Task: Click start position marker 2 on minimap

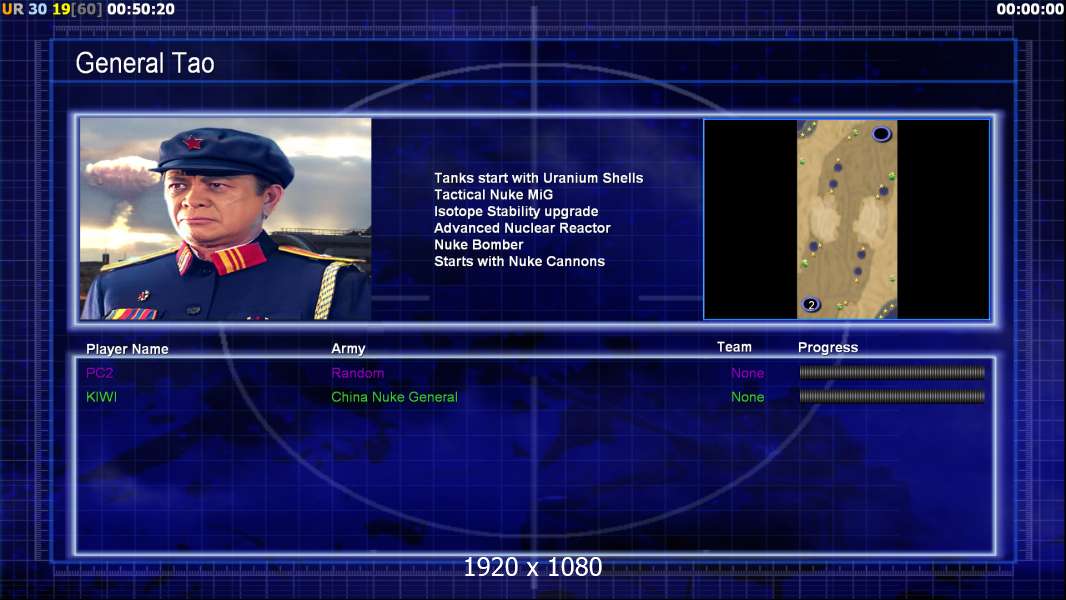Action: tap(810, 304)
